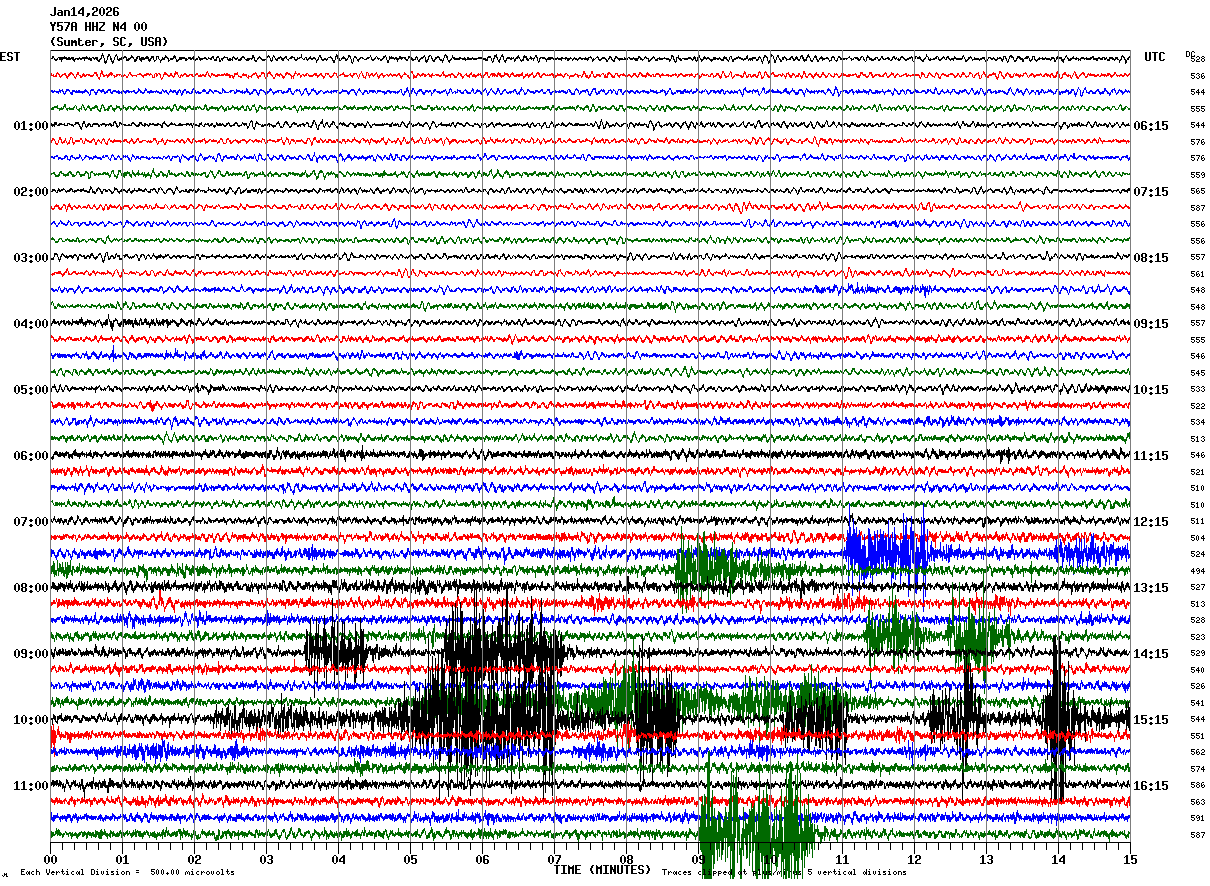Click the Y57A HHZ N4 00 station label

[98, 27]
